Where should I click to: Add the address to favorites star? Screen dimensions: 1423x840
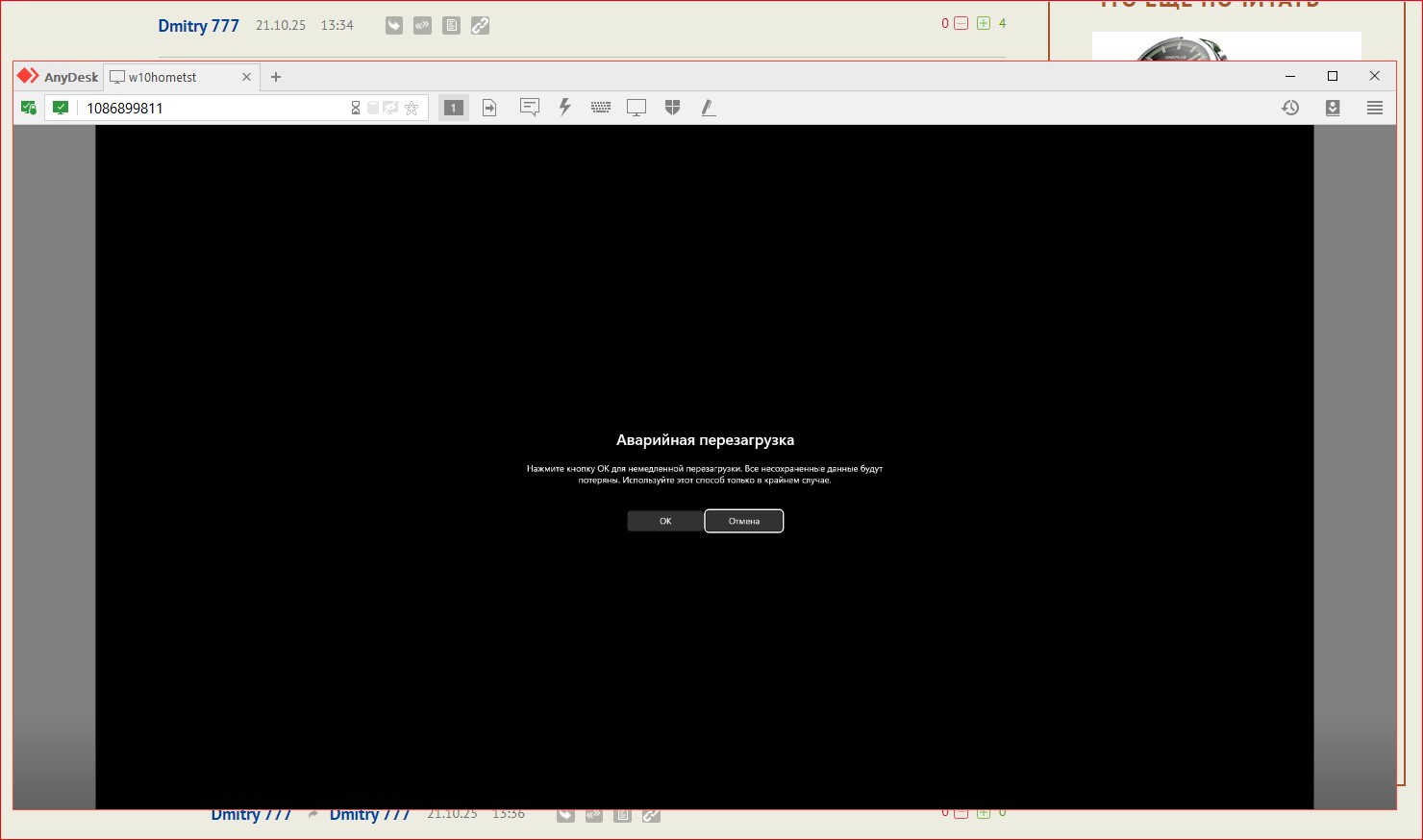[x=412, y=108]
